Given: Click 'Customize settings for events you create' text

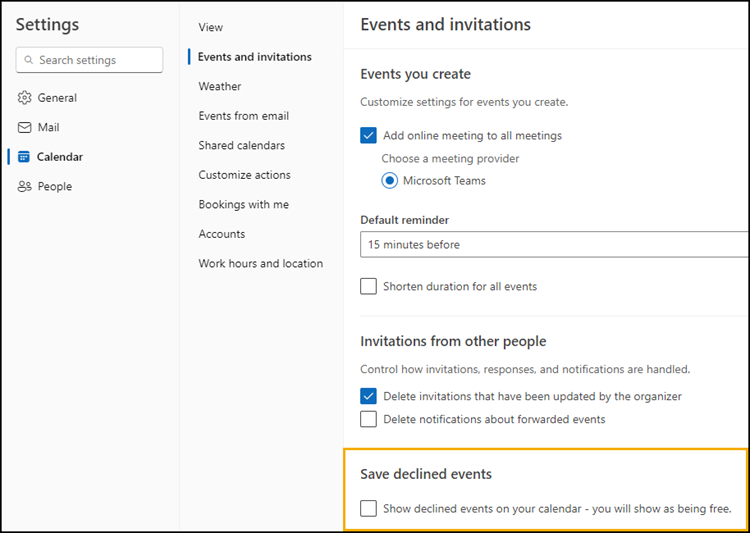Looking at the screenshot, I should click(464, 102).
